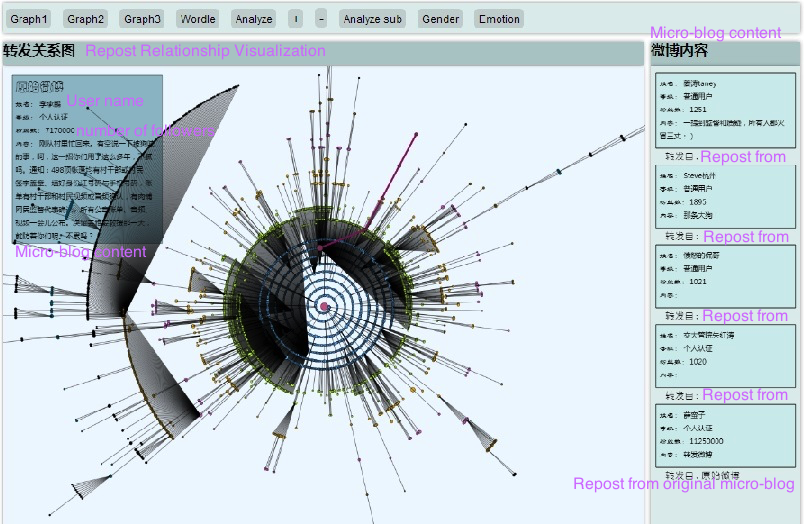
Task: Click the highlighted node ending the magenta edge
Action: pos(416,135)
